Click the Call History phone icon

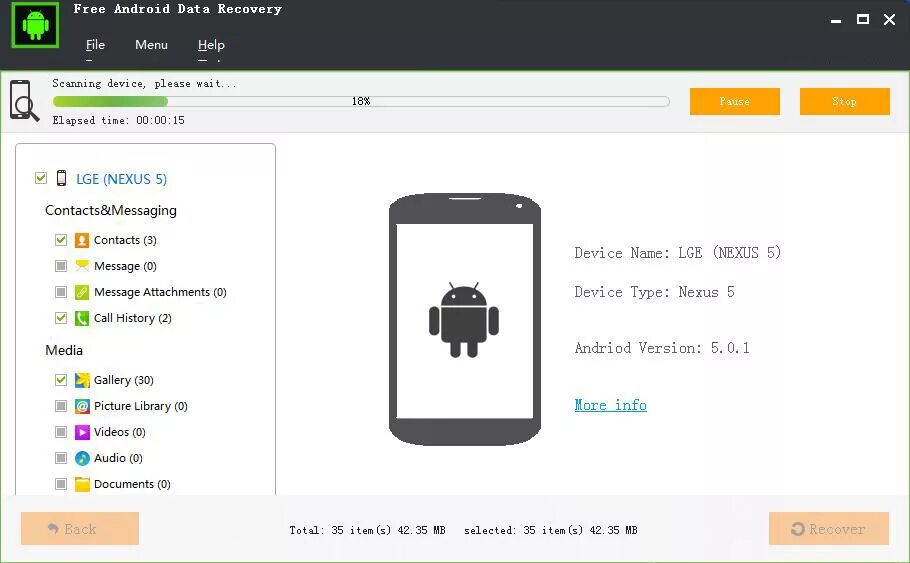click(x=82, y=318)
